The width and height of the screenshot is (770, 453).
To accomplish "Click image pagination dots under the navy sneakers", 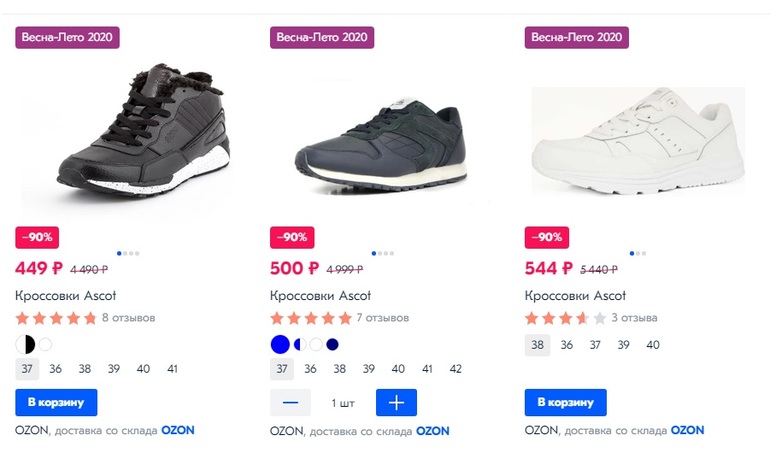I will [x=382, y=253].
